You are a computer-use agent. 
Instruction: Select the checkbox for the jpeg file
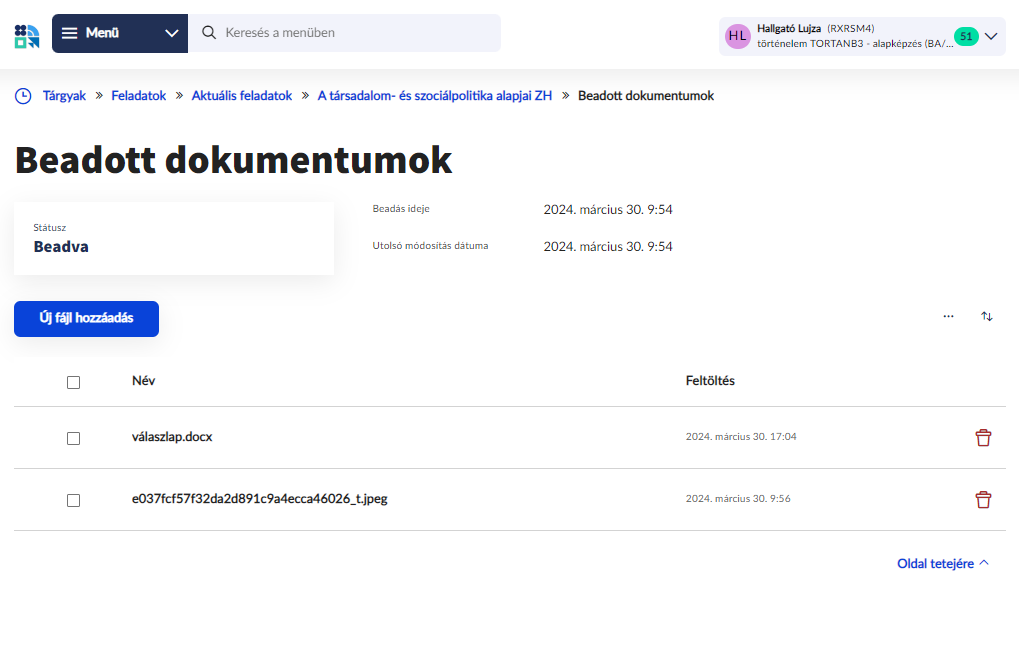click(73, 499)
